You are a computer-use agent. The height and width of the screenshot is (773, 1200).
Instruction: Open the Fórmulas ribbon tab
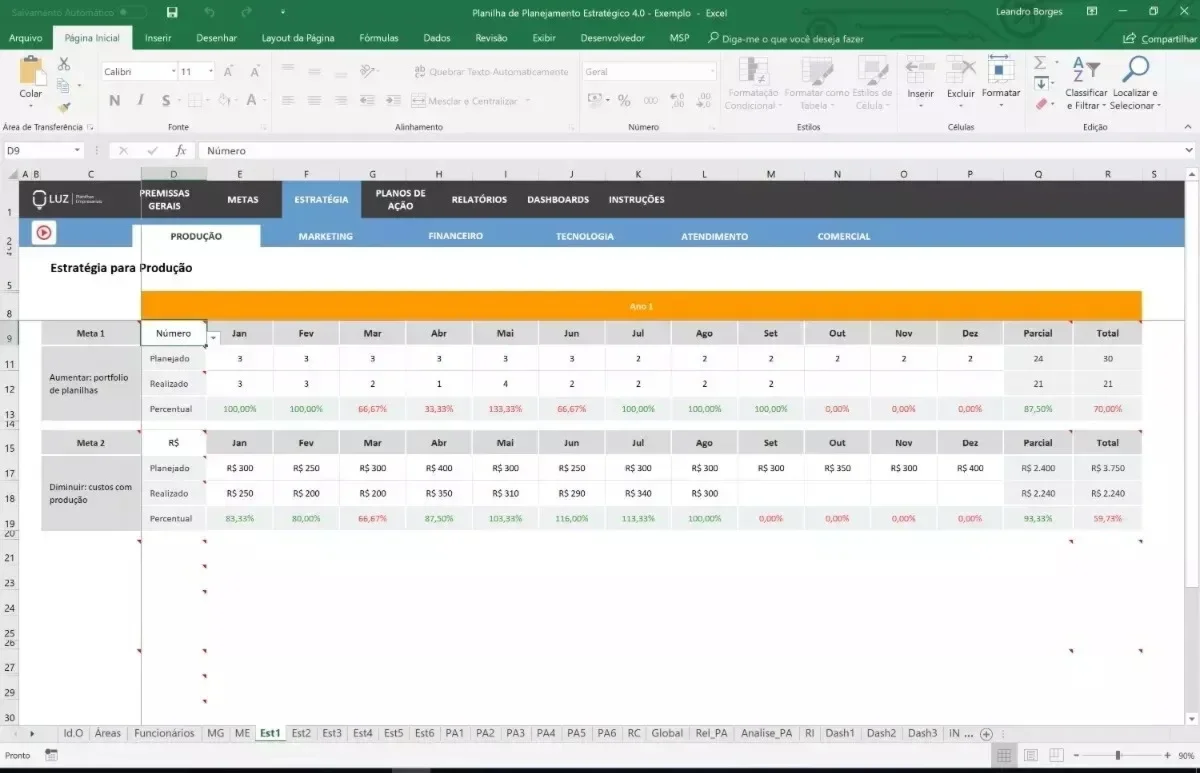point(379,38)
